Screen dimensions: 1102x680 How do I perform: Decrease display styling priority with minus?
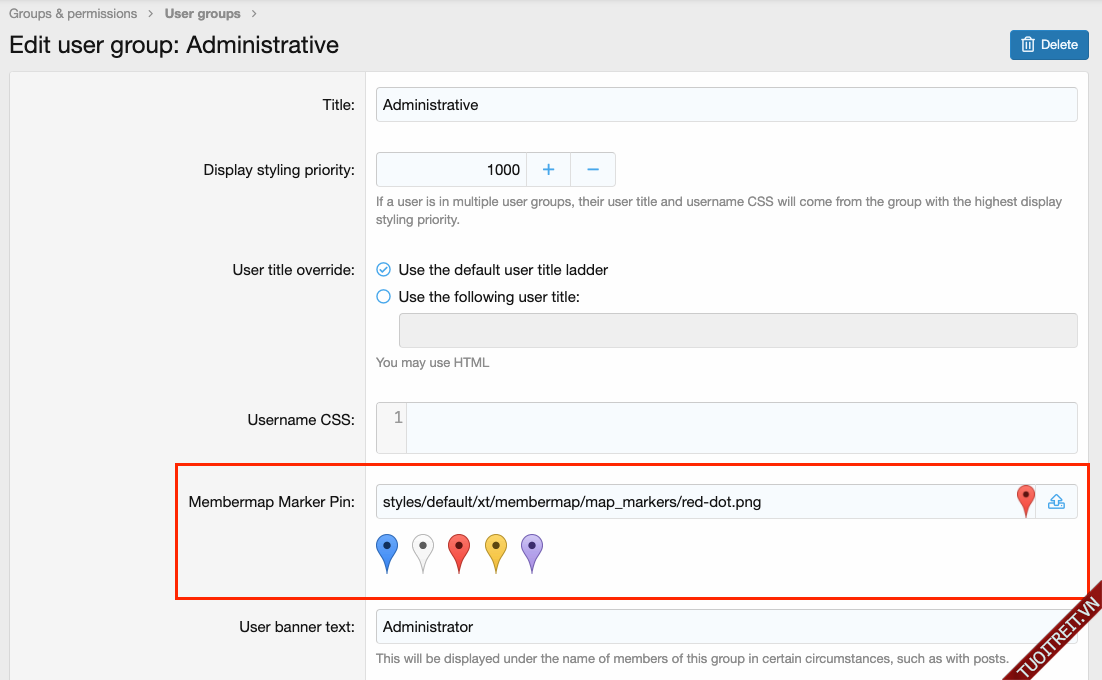coord(593,170)
